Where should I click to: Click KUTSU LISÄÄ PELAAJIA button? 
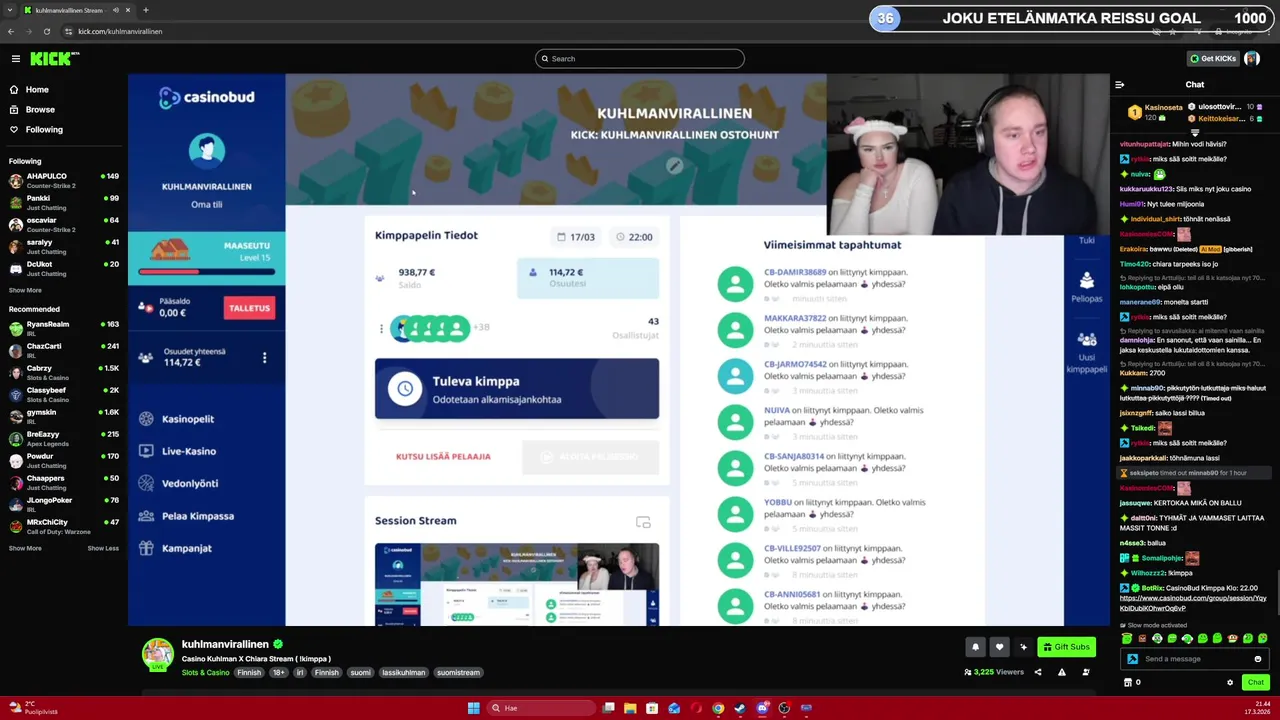(443, 457)
